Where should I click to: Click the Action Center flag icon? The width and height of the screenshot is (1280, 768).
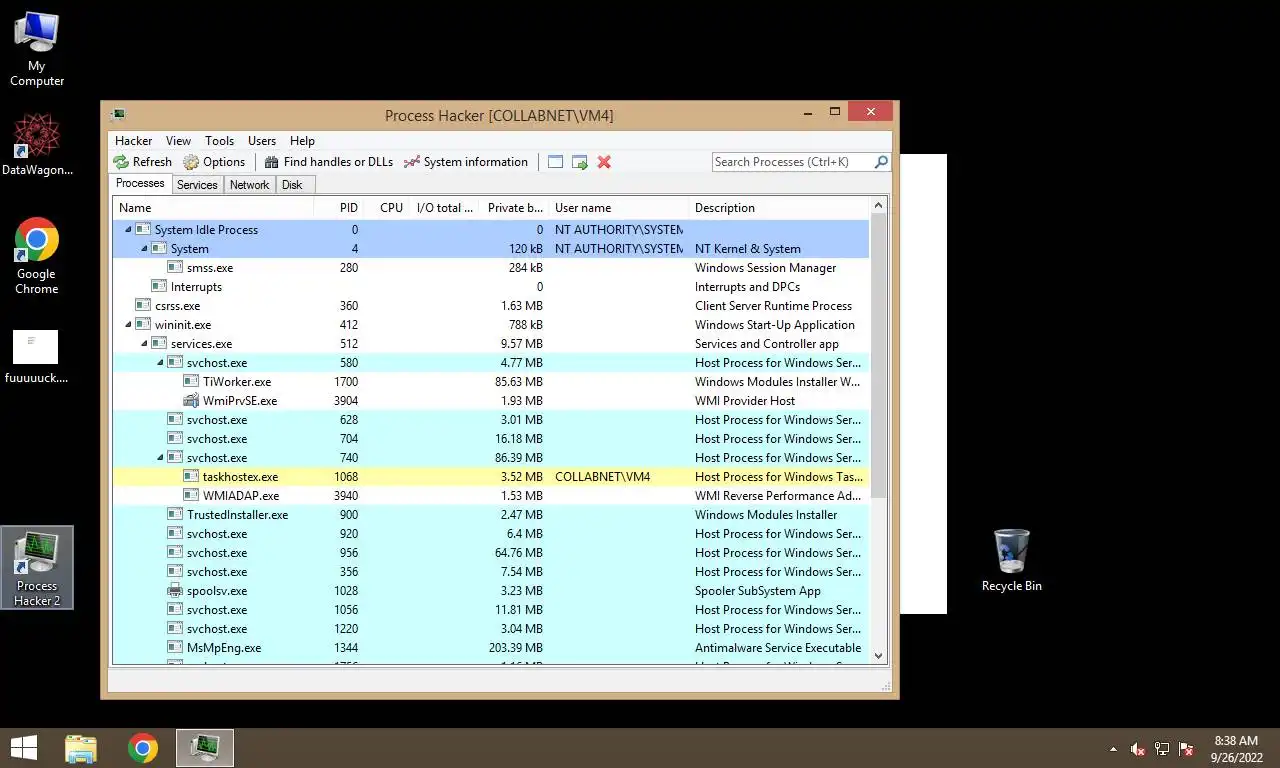click(1186, 749)
